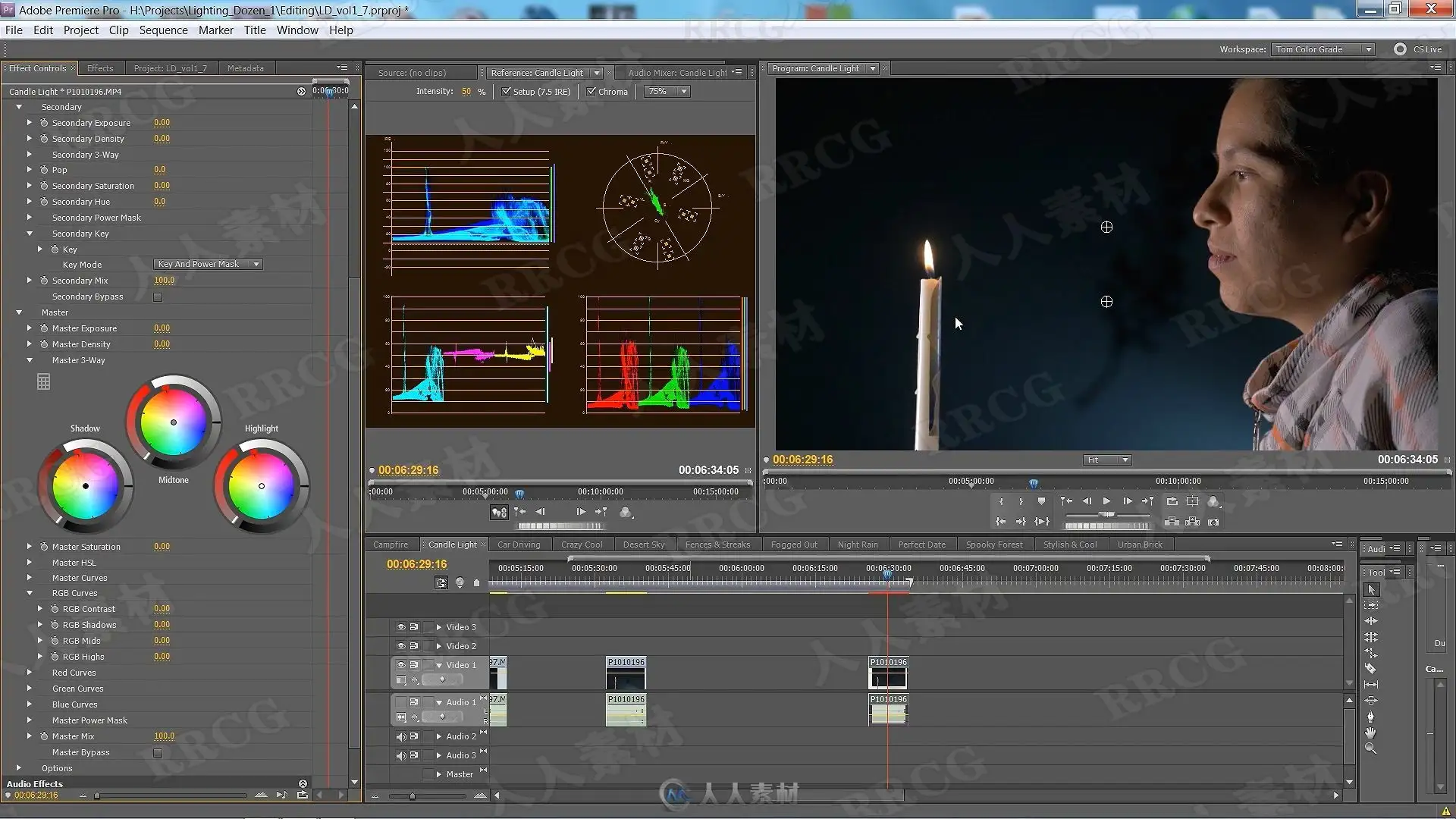1456x819 pixels.
Task: Toggle Snap in the timeline header
Action: pos(441,582)
